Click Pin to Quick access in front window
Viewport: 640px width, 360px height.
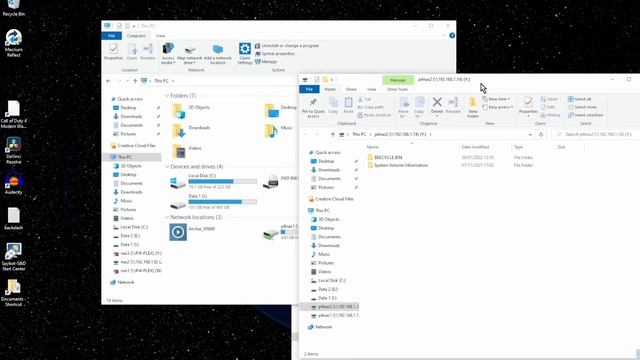[313, 107]
